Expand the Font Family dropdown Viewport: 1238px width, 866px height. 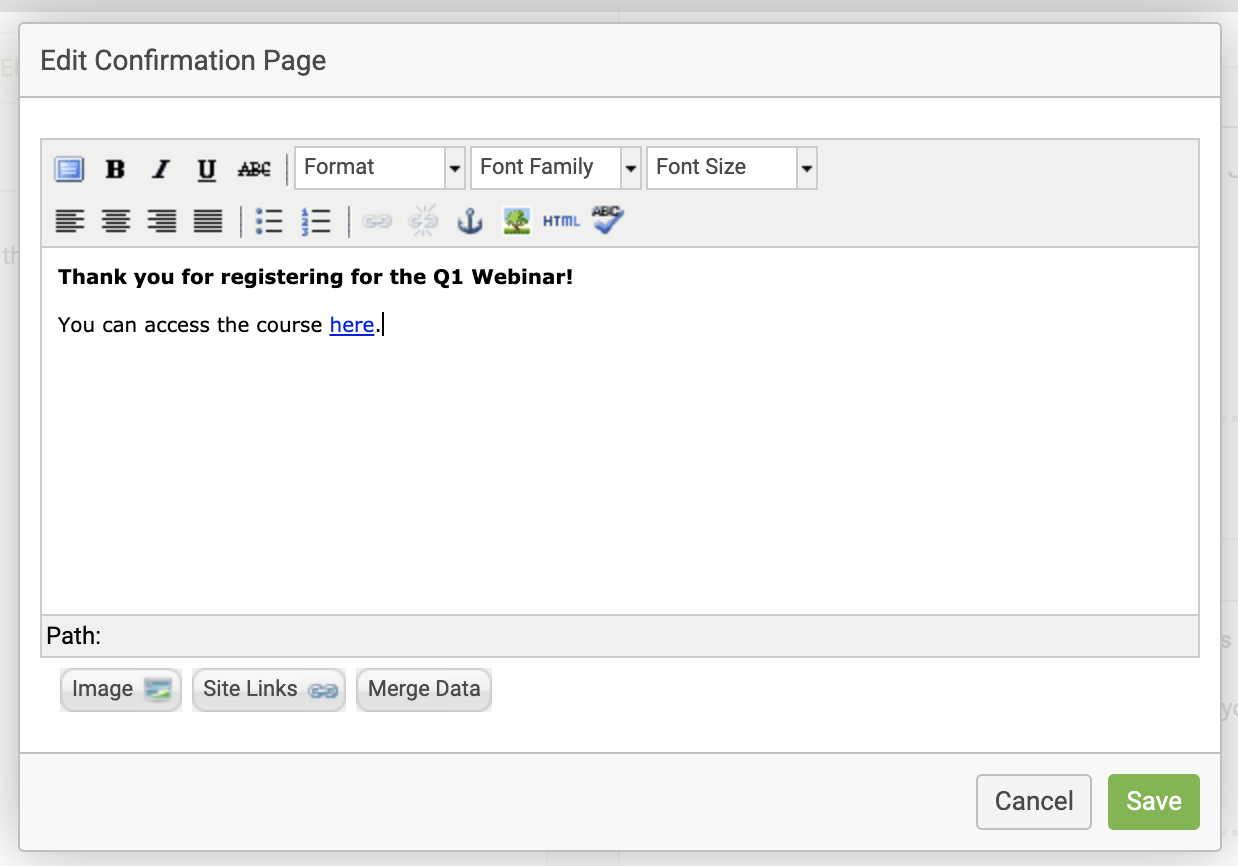pos(556,168)
